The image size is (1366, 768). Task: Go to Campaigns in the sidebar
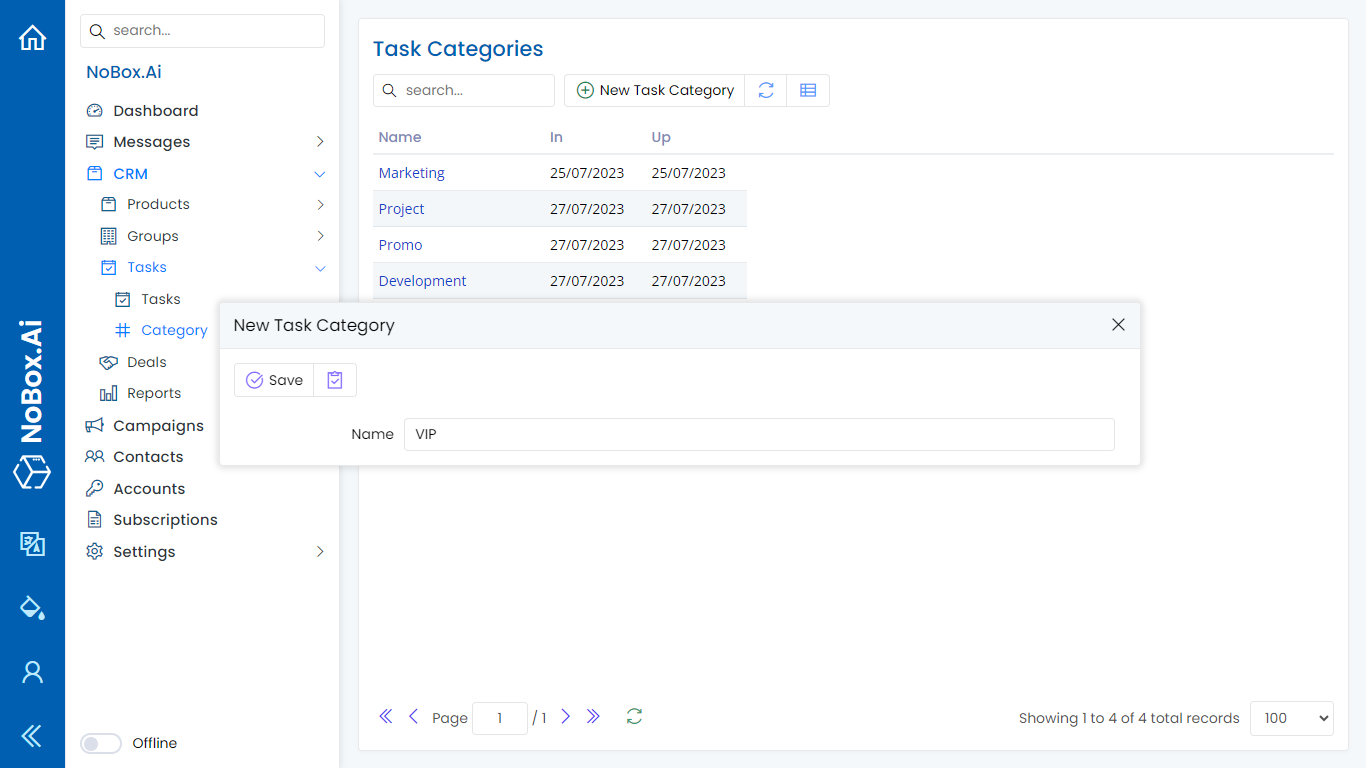pos(158,426)
